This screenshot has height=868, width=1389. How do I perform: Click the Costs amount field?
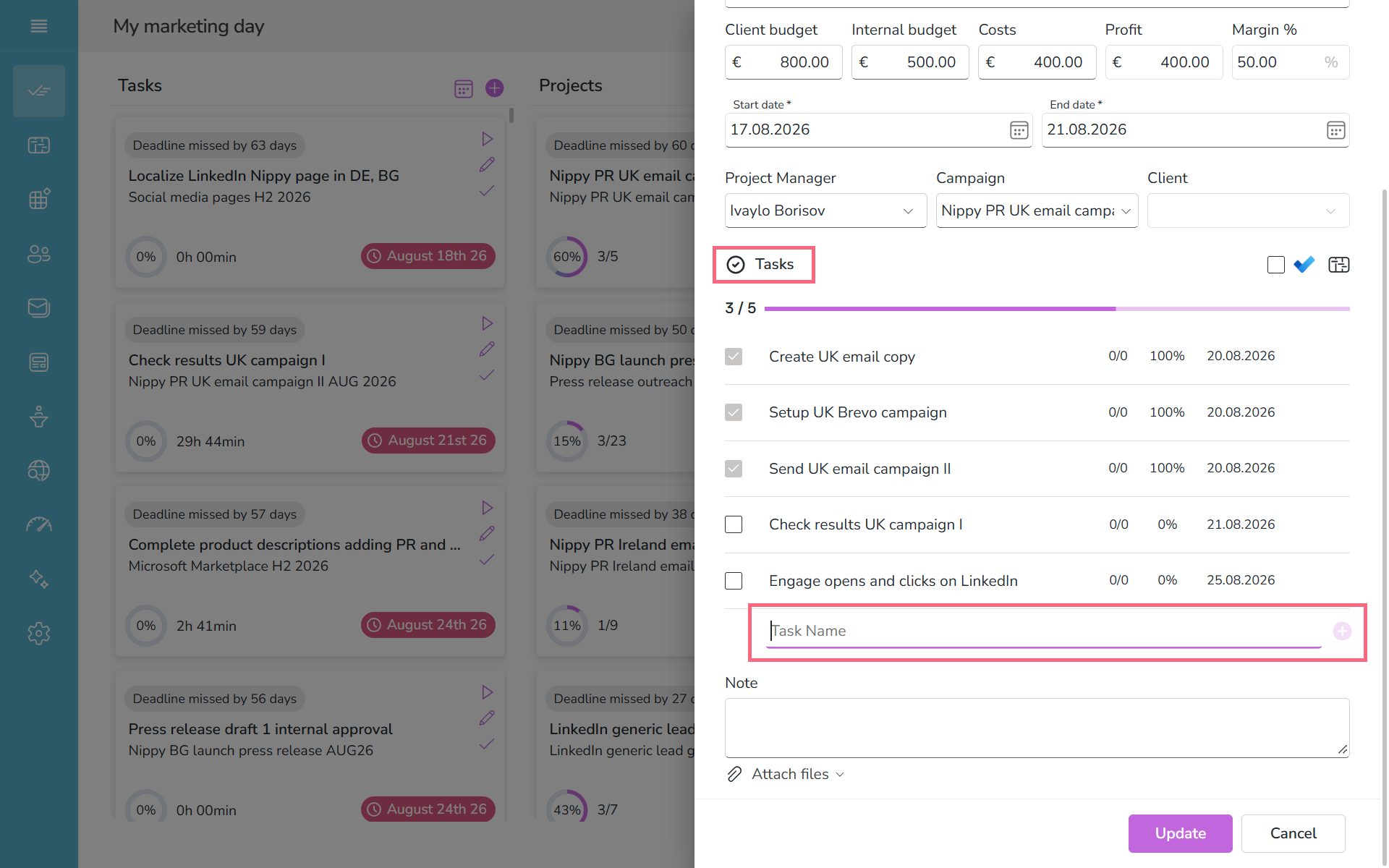[x=1037, y=62]
